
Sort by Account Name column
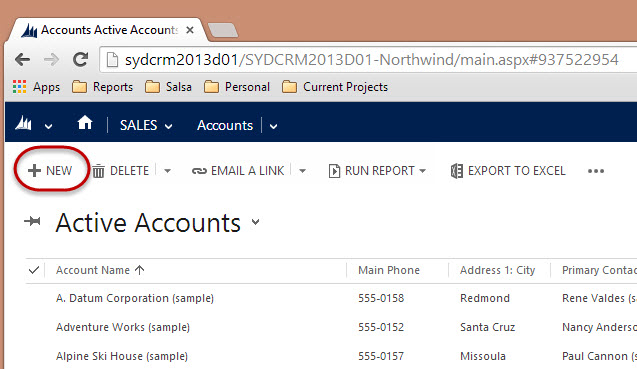pos(100,270)
